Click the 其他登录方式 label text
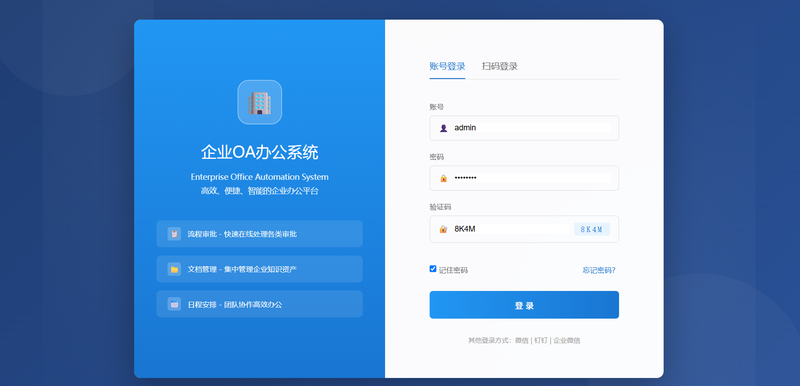Viewport: 800px width, 386px height. (x=490, y=340)
